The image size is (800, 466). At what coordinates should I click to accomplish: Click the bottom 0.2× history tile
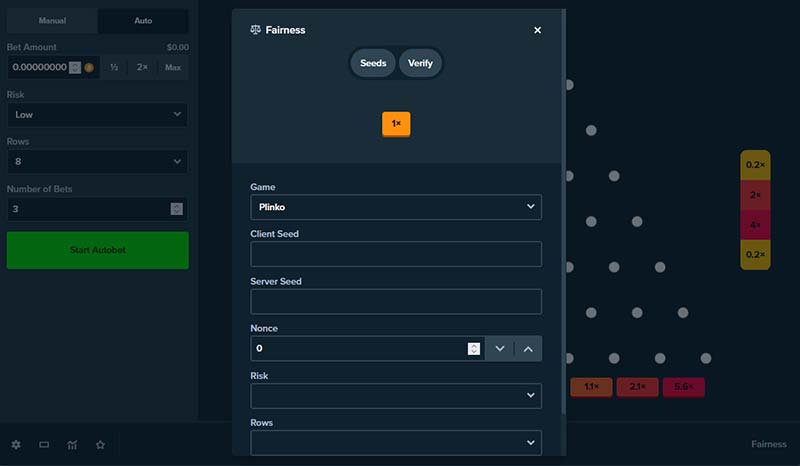tap(755, 255)
